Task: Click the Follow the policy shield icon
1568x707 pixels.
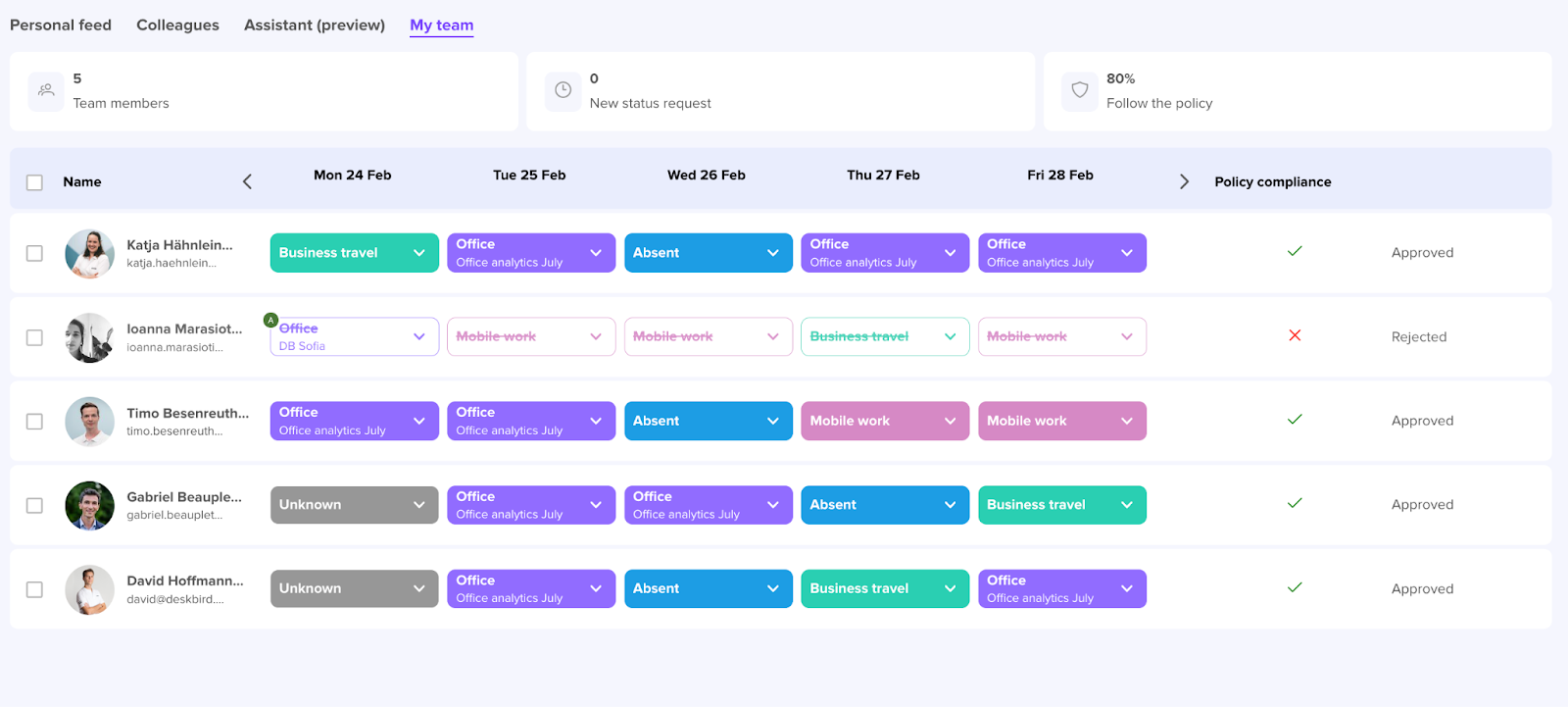Action: (x=1079, y=90)
